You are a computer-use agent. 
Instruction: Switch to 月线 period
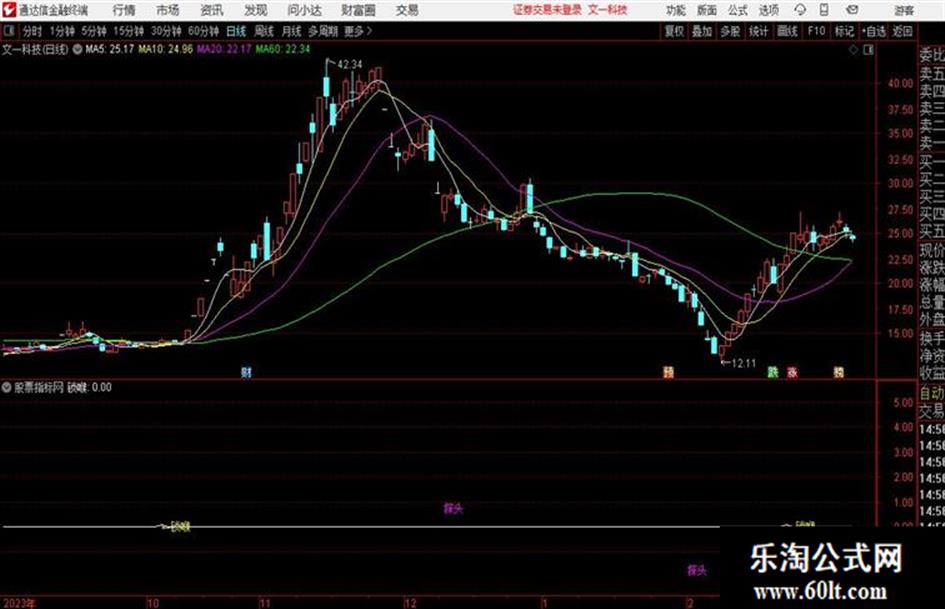[x=292, y=31]
